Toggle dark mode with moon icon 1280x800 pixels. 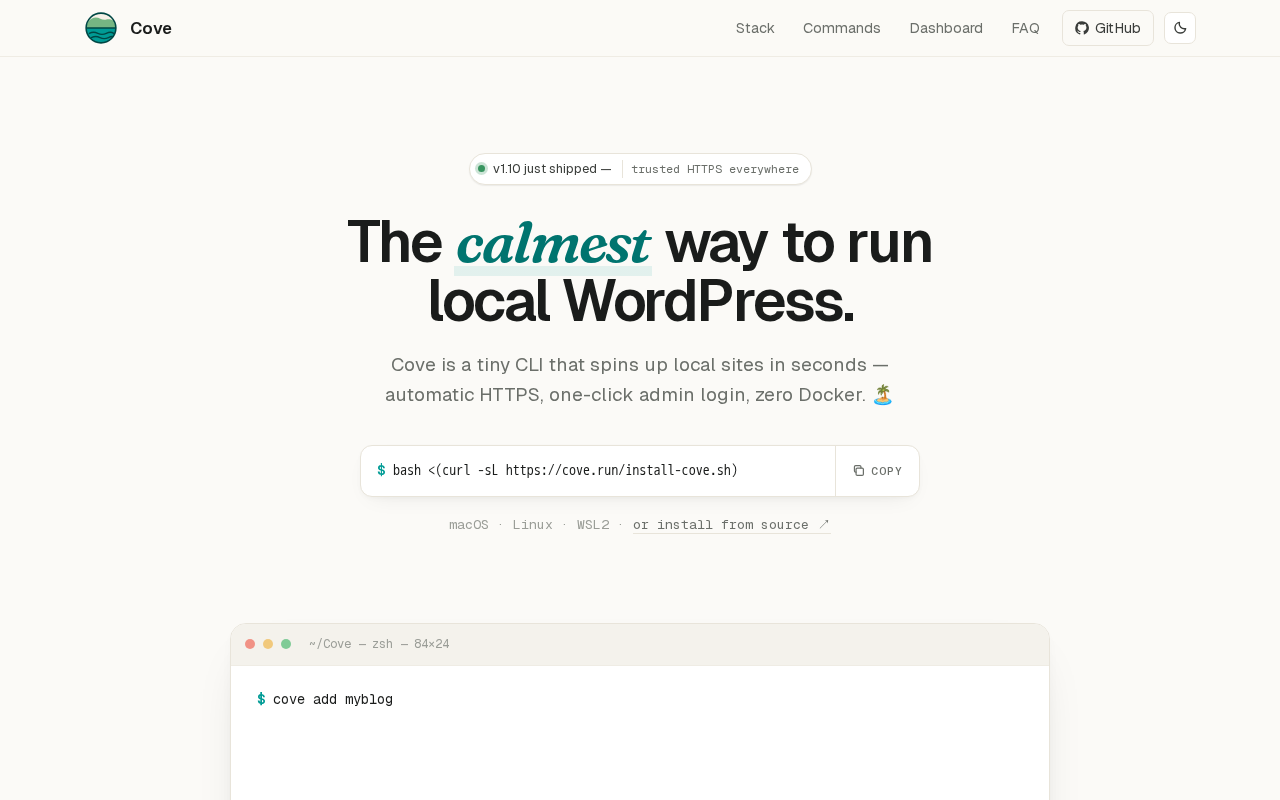click(x=1180, y=28)
